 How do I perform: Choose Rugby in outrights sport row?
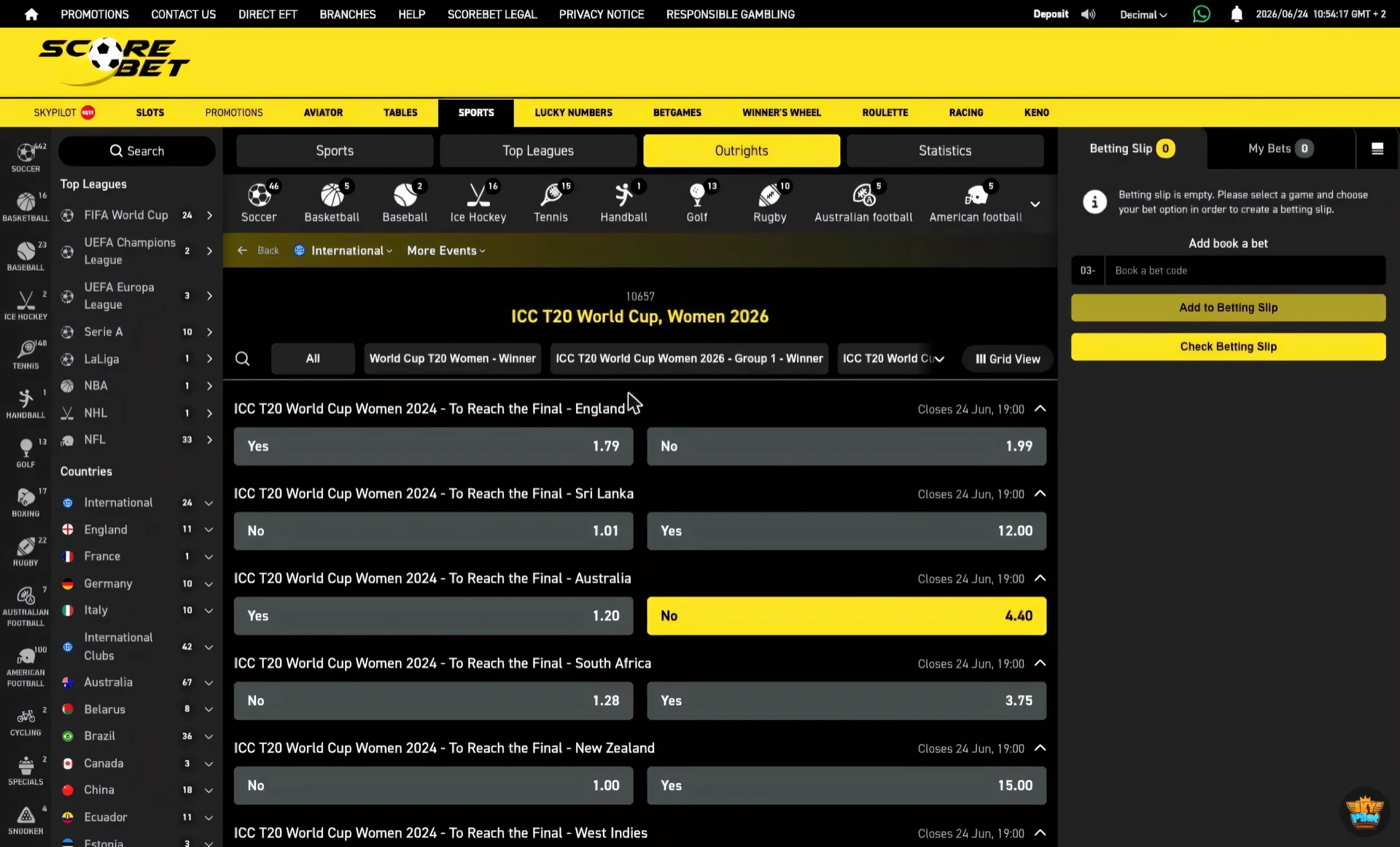point(770,202)
